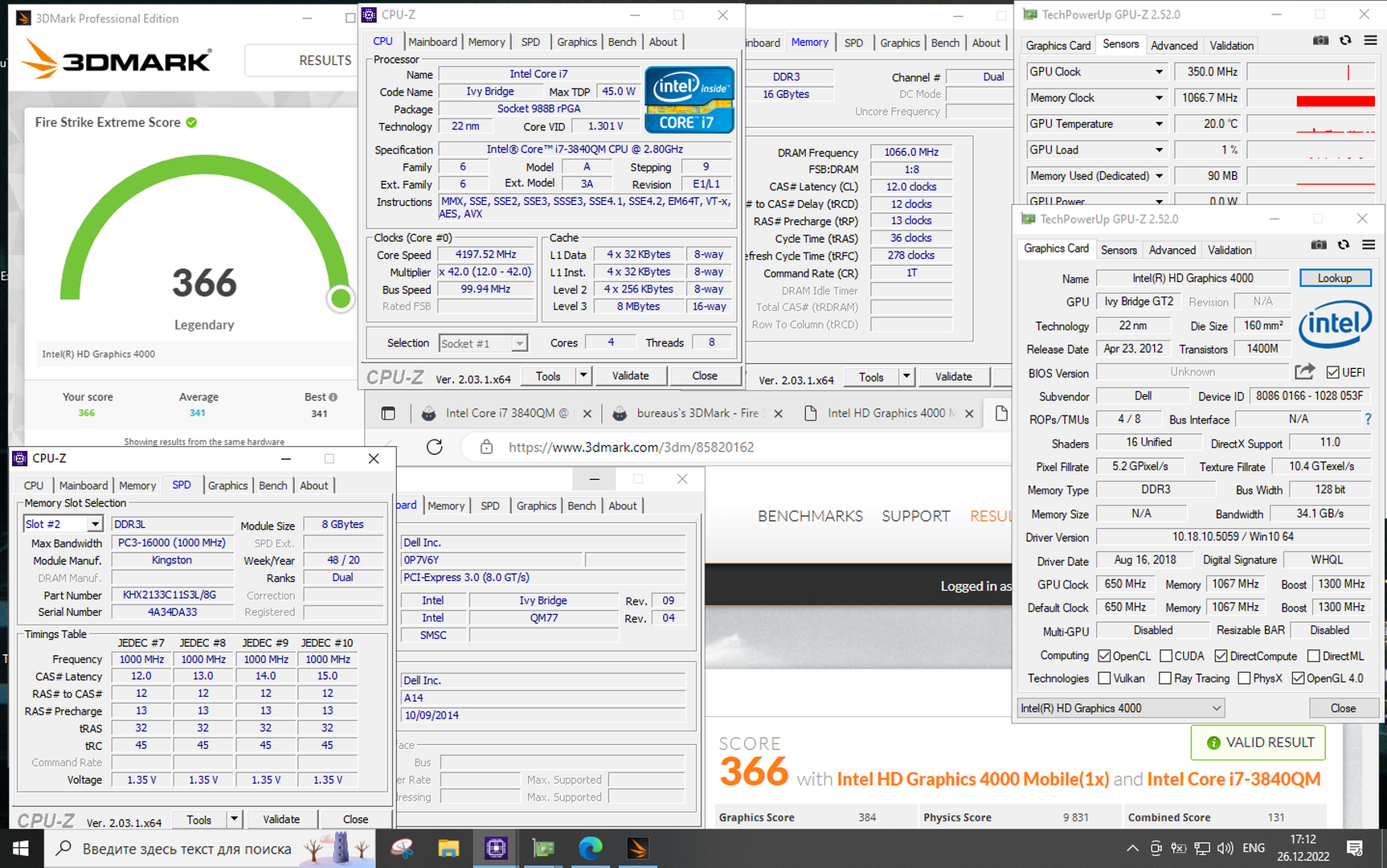
Task: Open GPU-Z taskbar icon
Action: pyautogui.click(x=543, y=848)
